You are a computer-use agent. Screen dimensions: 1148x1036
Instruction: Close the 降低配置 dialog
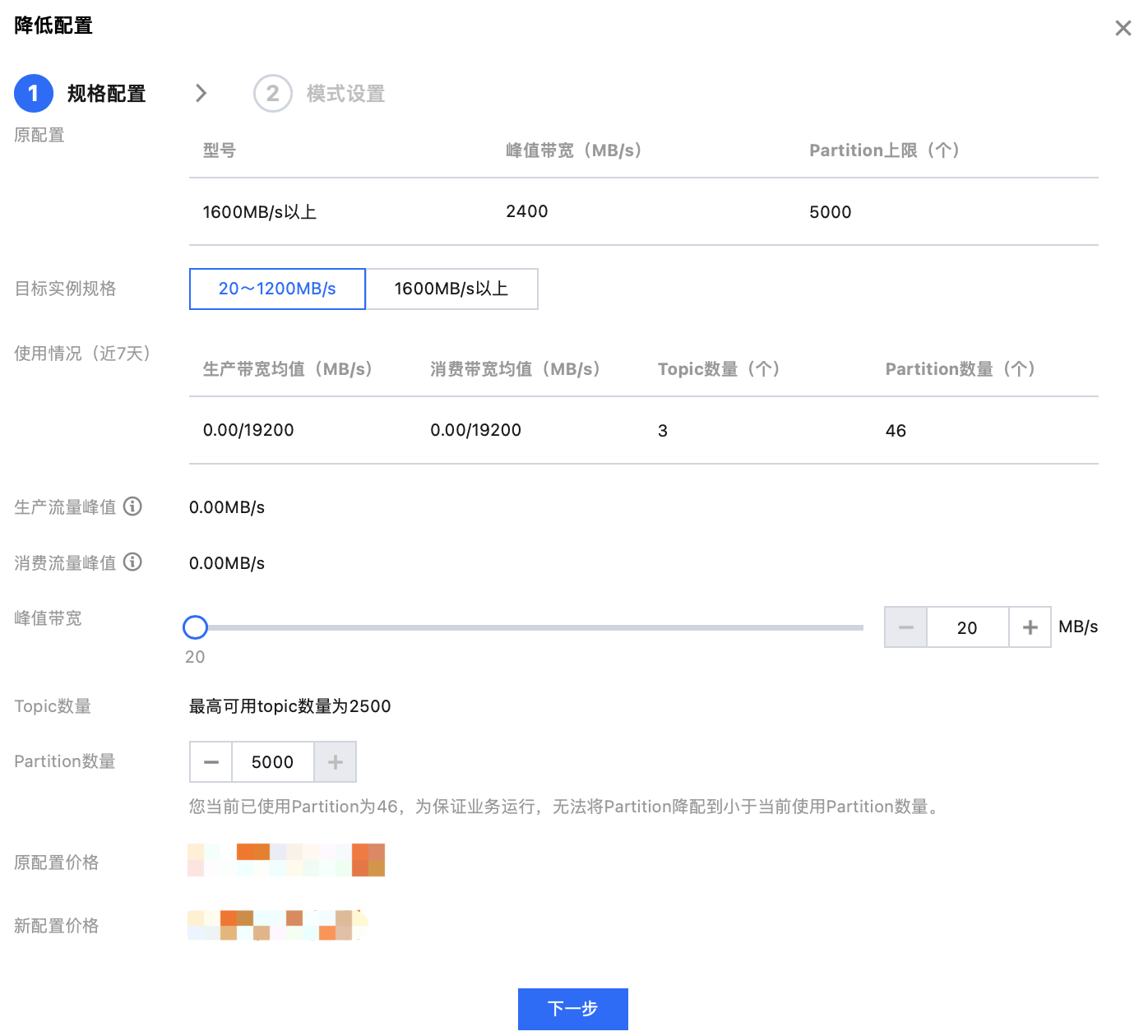[1123, 28]
